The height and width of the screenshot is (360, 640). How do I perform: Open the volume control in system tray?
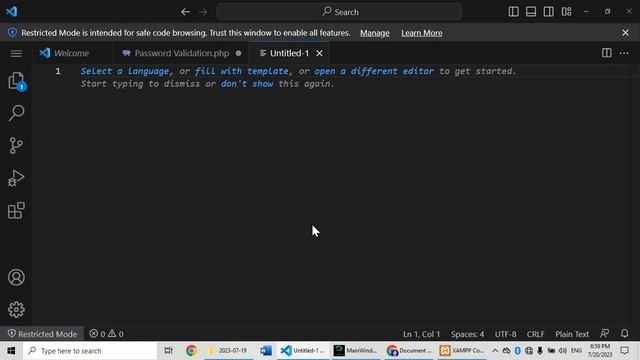562,351
